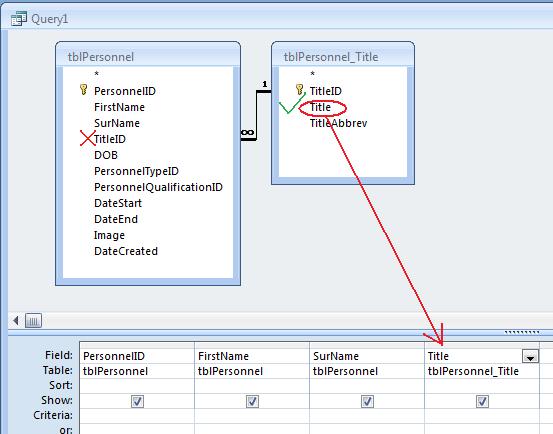Viewport: 553px width, 434px height.
Task: Click the Sort cell under PersonnelID
Action: 137,386
